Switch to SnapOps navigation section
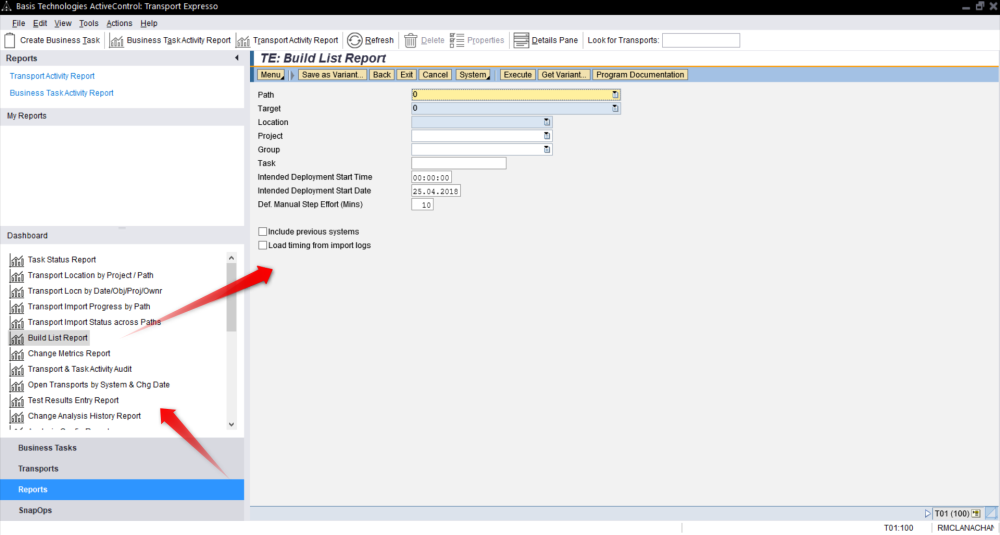Screen dimensions: 1000x535 pos(122,511)
